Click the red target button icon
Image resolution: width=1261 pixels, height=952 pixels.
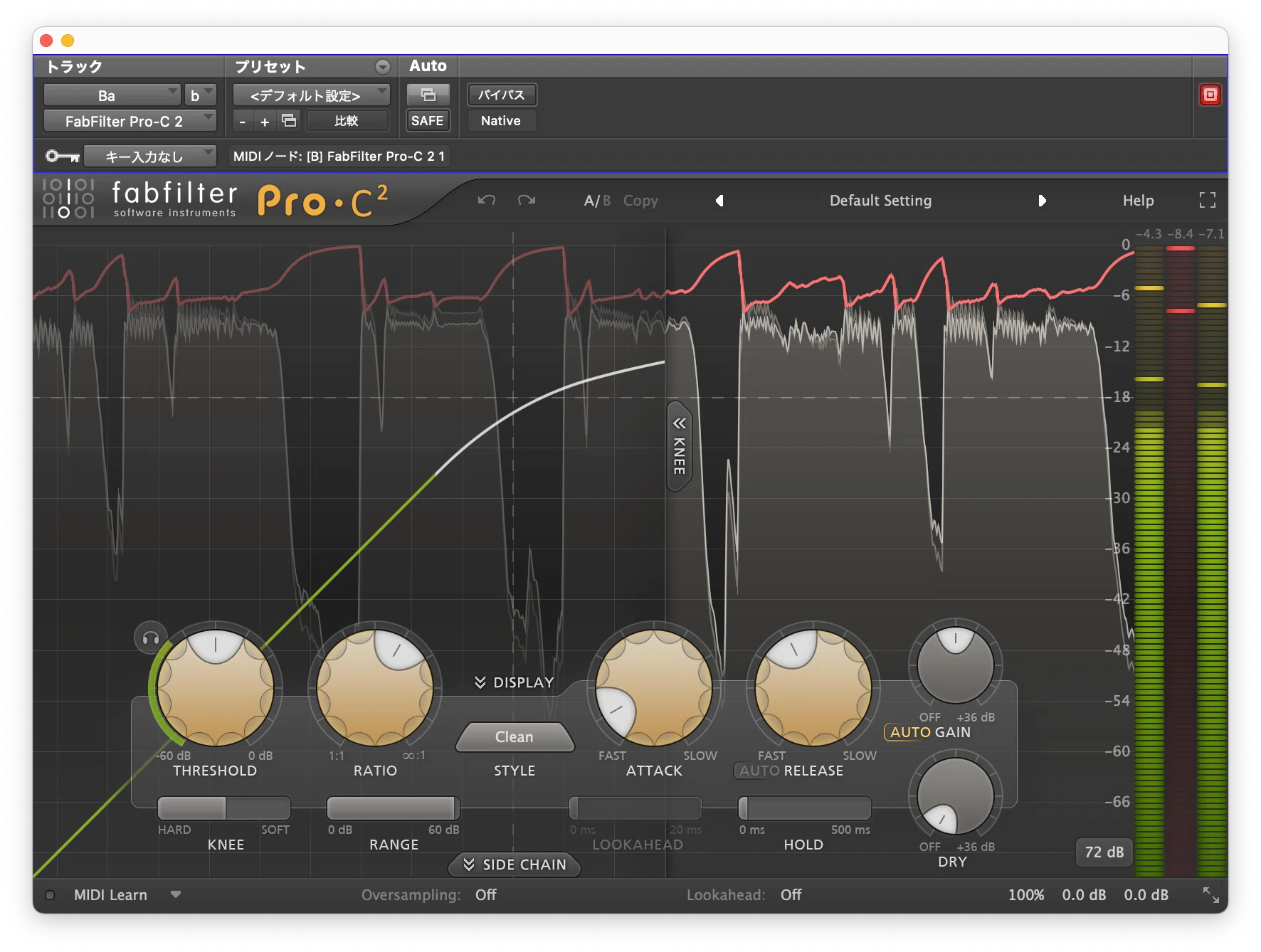[1210, 95]
